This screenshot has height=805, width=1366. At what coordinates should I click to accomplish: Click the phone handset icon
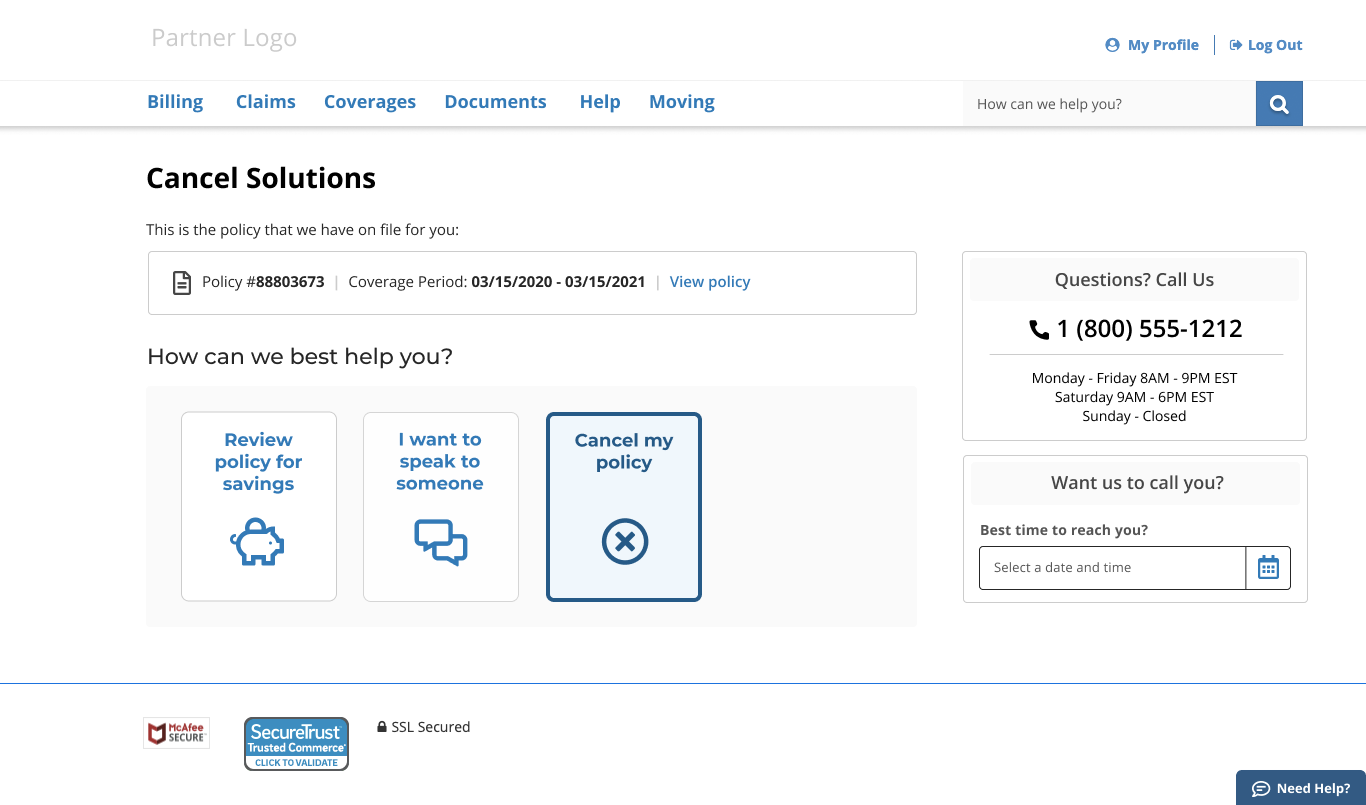(x=1039, y=329)
